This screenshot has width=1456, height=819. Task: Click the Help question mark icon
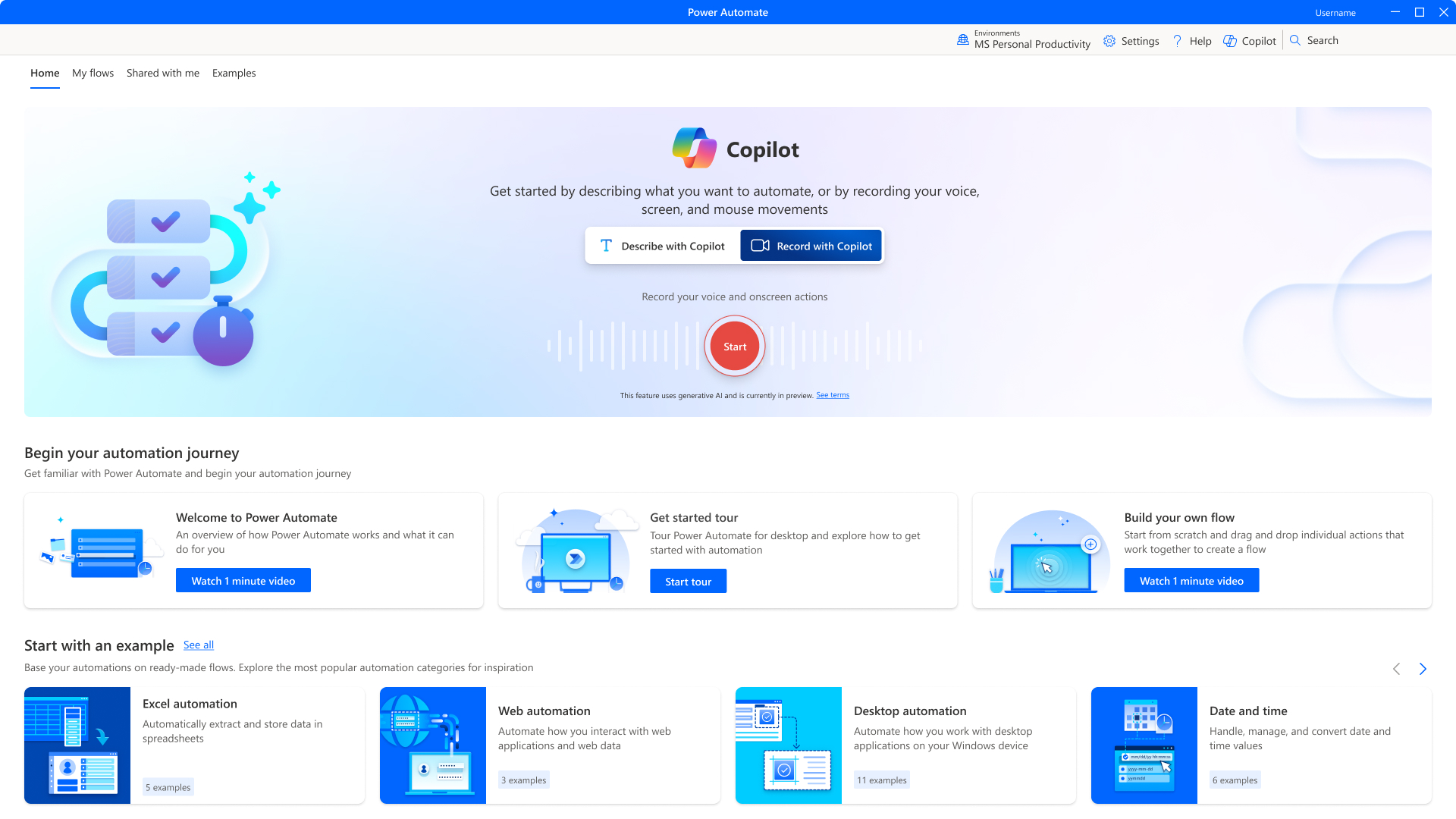click(x=1177, y=40)
